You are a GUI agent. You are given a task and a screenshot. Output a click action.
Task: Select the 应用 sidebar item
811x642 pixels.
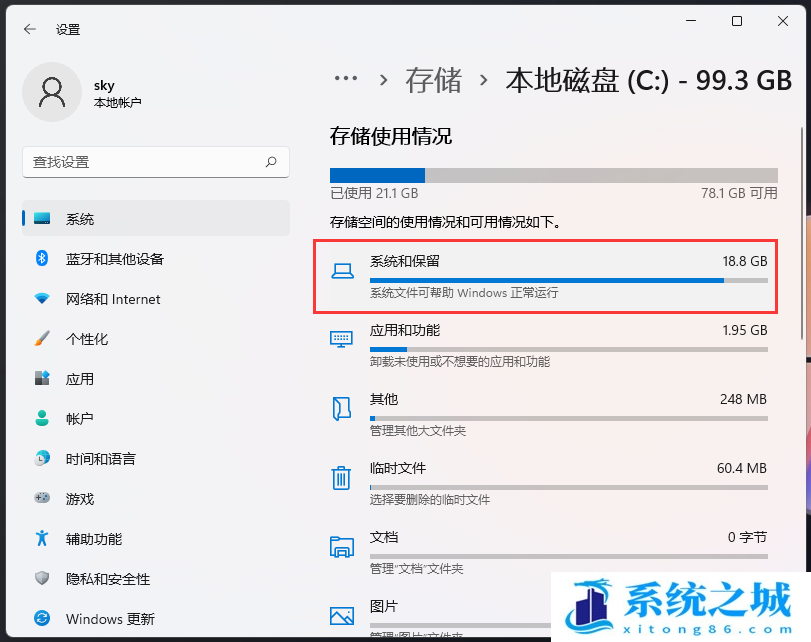(80, 379)
